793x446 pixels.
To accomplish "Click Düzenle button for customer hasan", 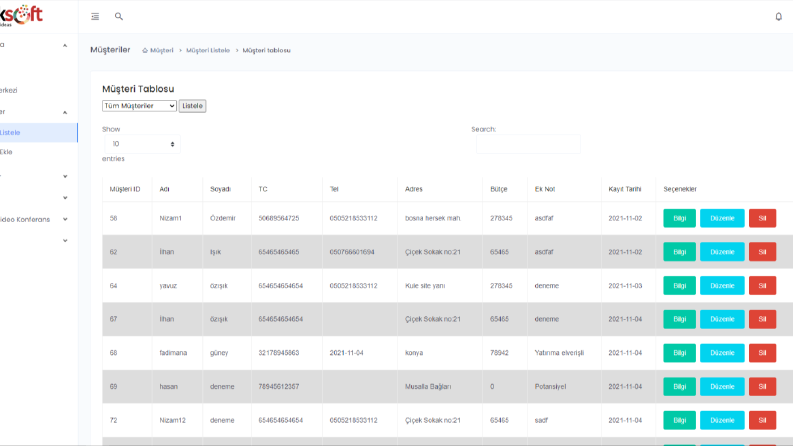I will coord(722,386).
